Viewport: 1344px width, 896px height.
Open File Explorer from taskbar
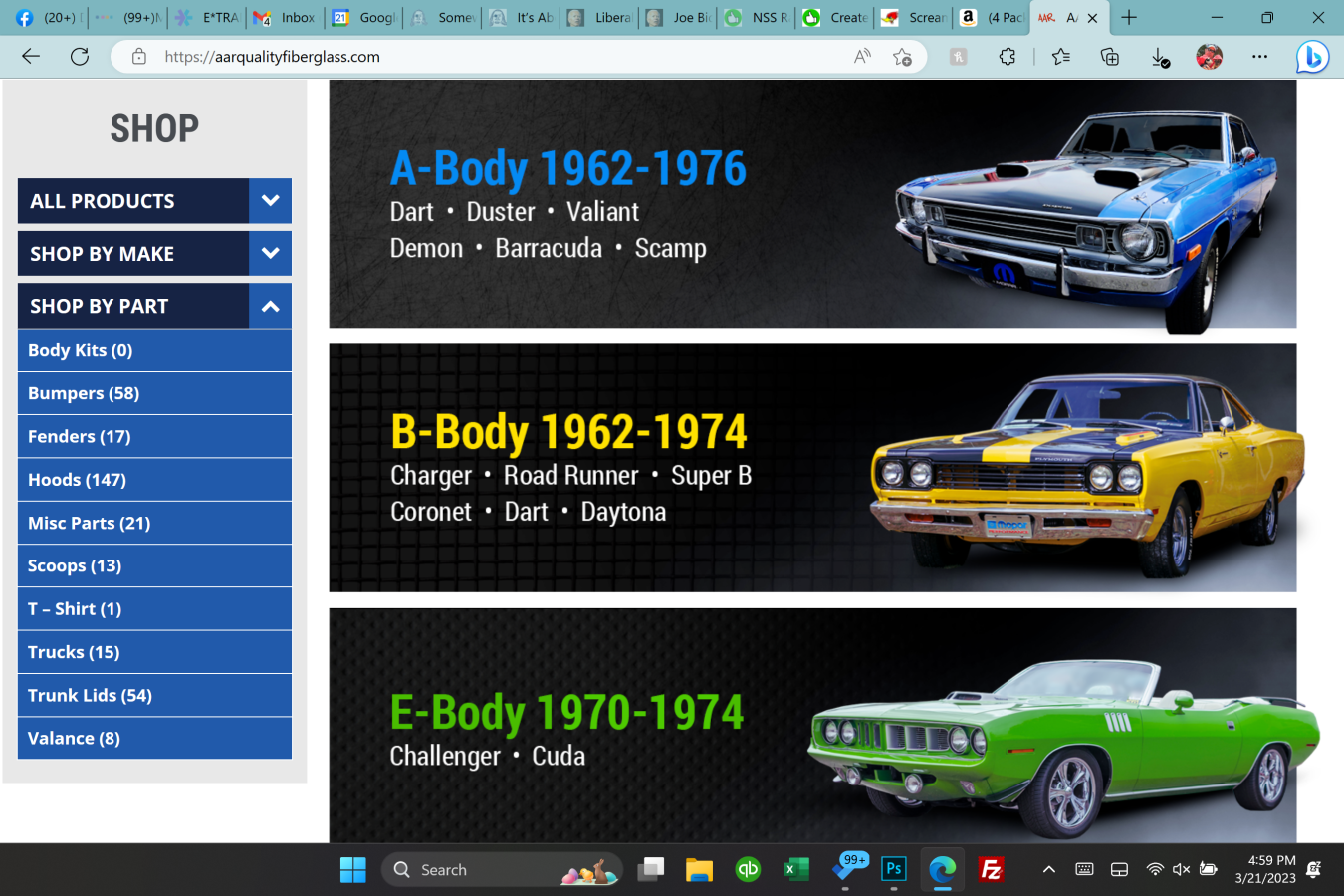pos(699,870)
